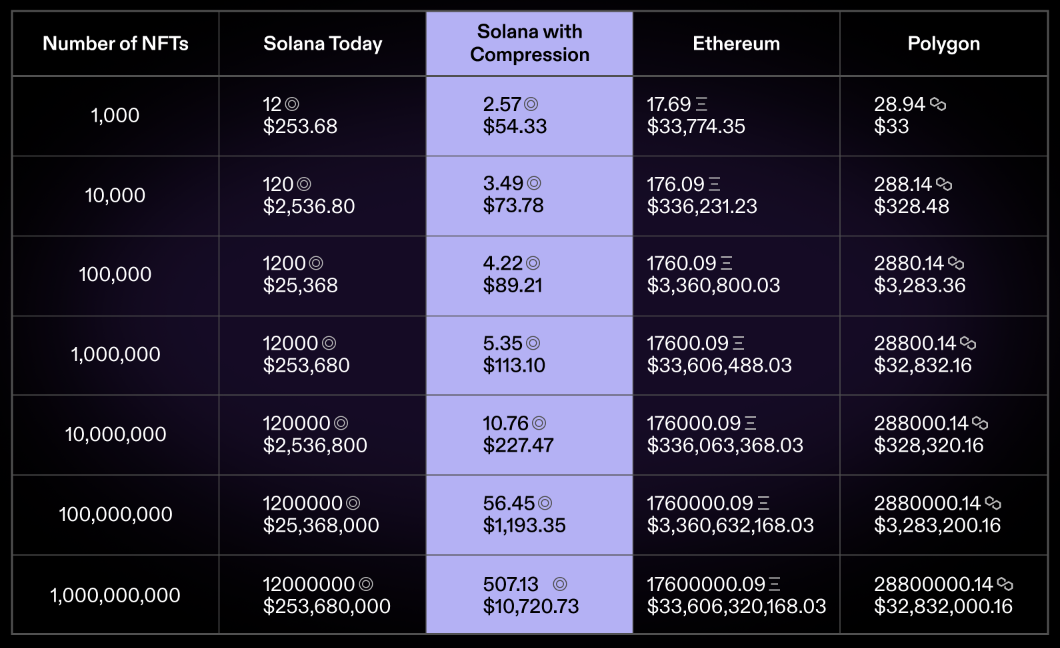Click the Ethereum symbol after 17.69
The height and width of the screenshot is (648, 1060).
click(x=702, y=104)
